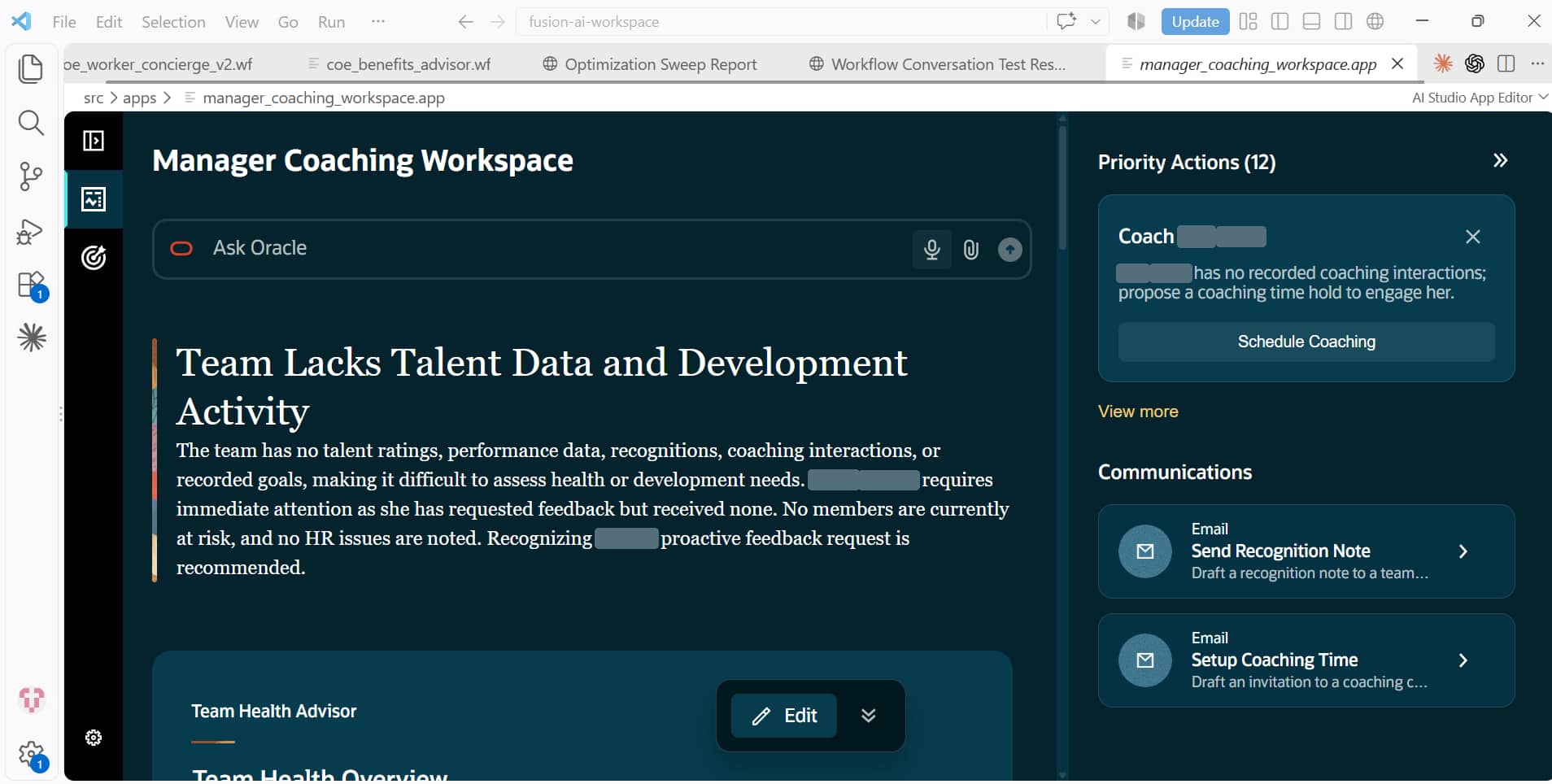The image size is (1552, 784).
Task: Collapse Priority Actions panel with double chevron
Action: coord(1500,161)
